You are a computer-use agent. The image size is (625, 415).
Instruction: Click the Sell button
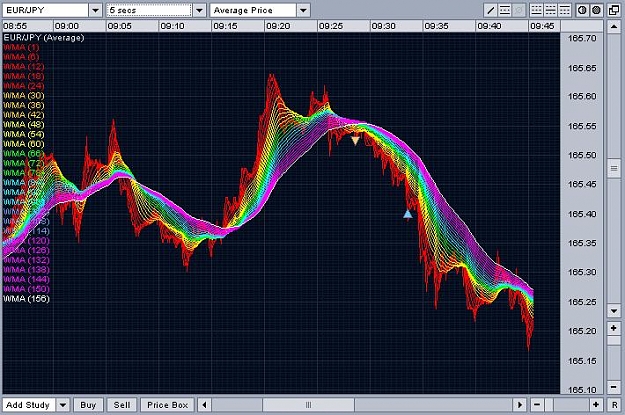point(122,405)
